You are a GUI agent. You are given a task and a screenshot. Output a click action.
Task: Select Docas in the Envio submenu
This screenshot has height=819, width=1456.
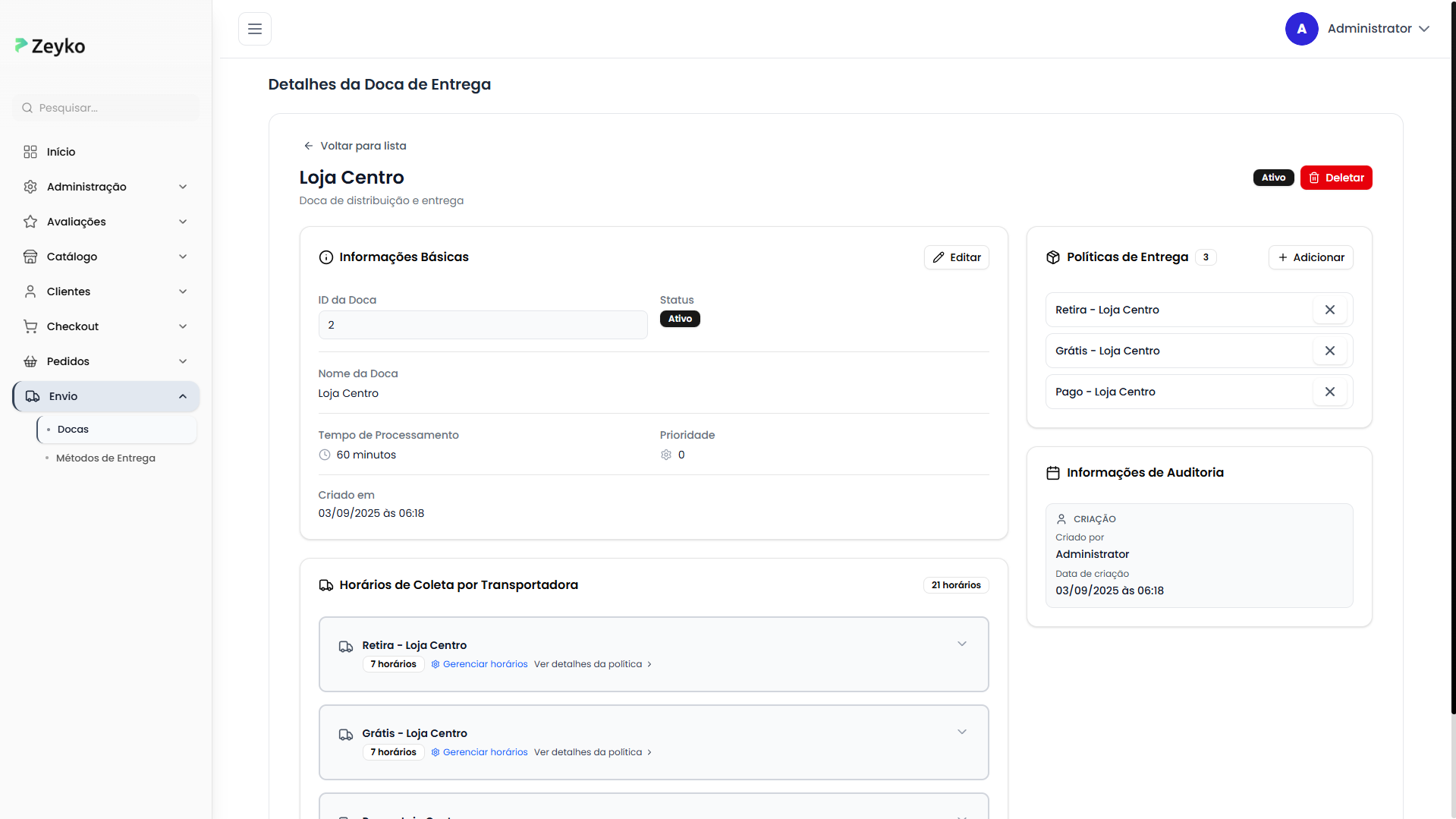click(74, 430)
